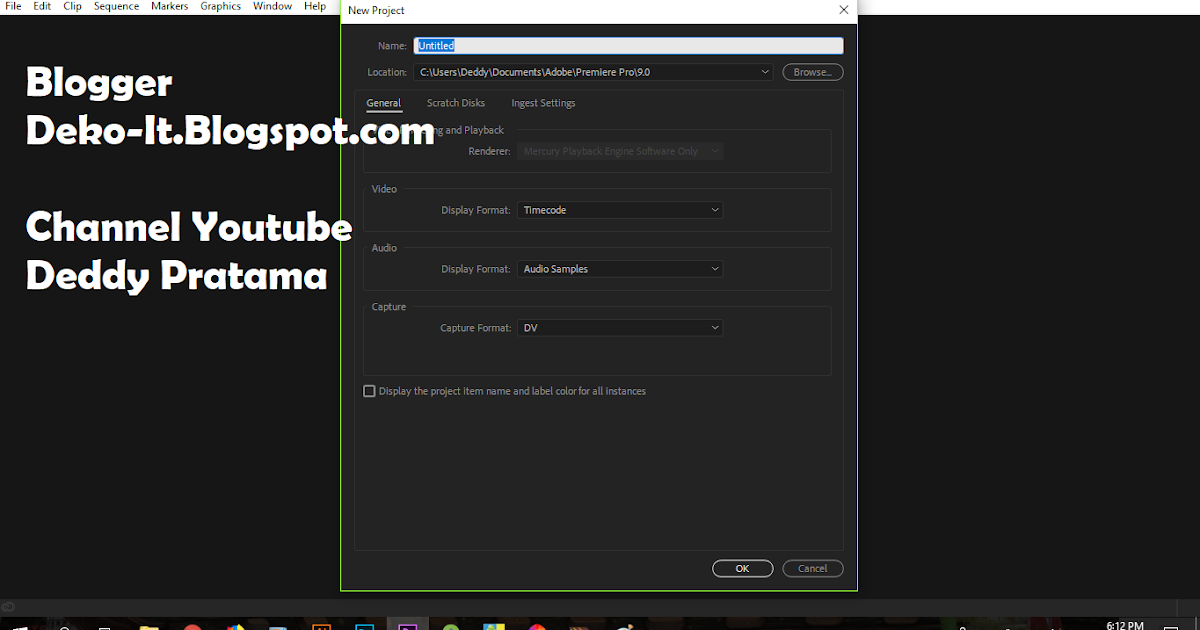Viewport: 1200px width, 630px height.
Task: Open the Markers menu
Action: pos(170,6)
